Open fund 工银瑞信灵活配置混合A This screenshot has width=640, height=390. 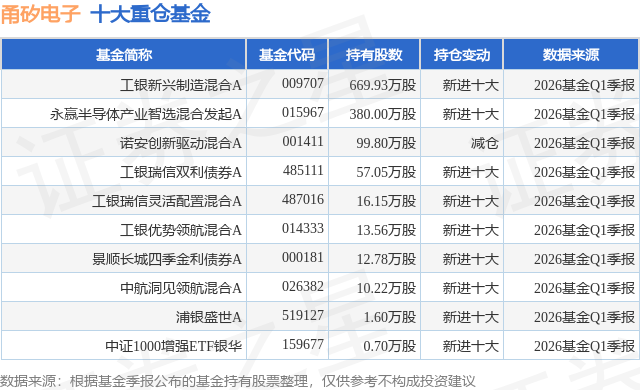point(167,201)
